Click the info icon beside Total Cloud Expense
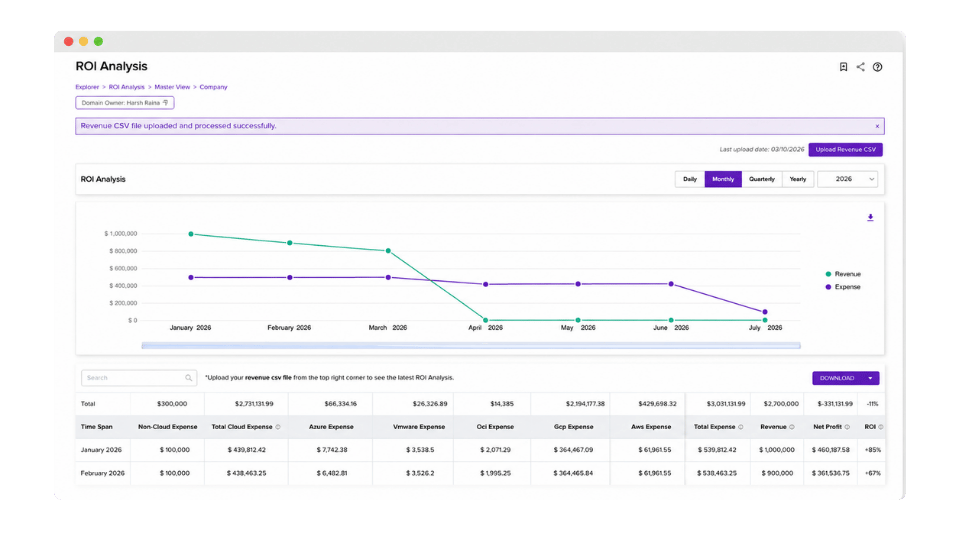 278,427
